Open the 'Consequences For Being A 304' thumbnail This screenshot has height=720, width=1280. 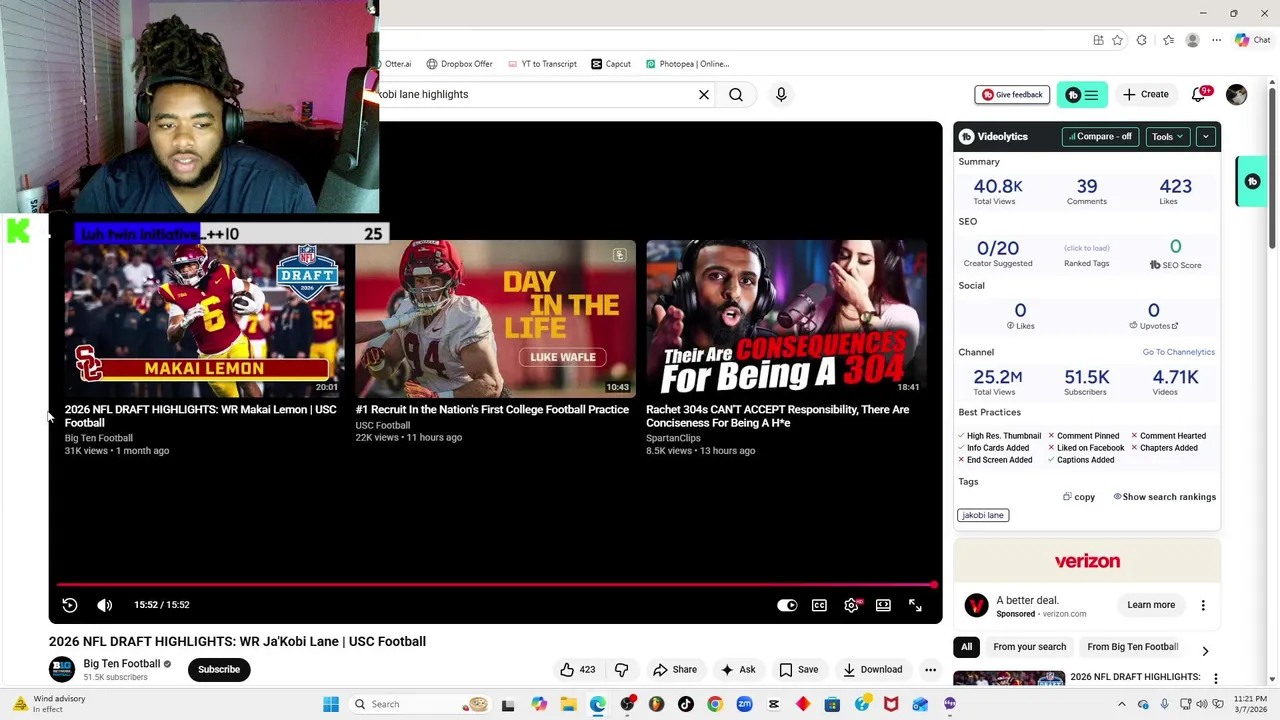[786, 318]
